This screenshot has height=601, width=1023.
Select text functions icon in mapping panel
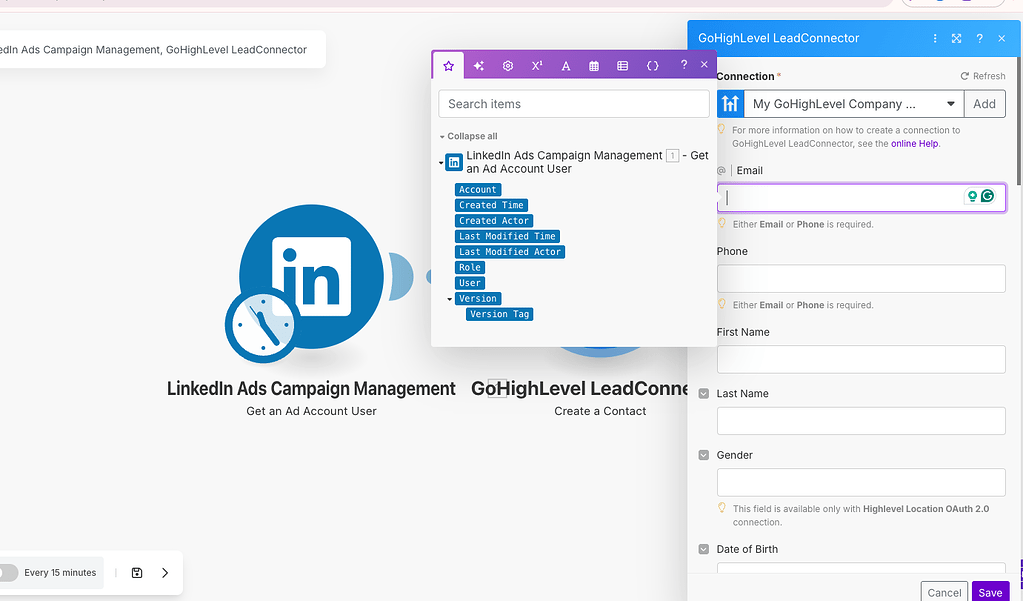tap(565, 65)
